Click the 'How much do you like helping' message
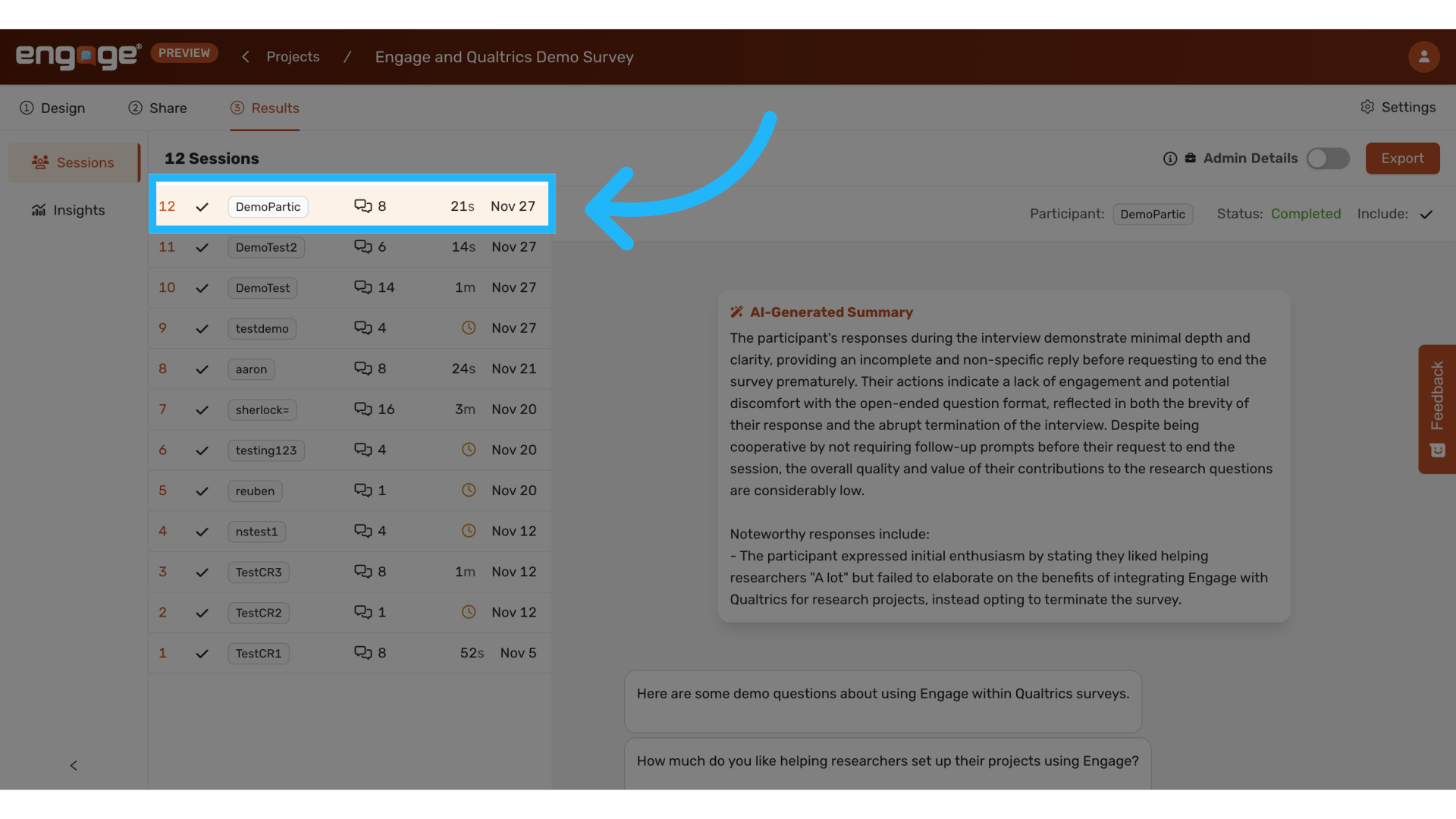This screenshot has width=1456, height=819. click(887, 764)
